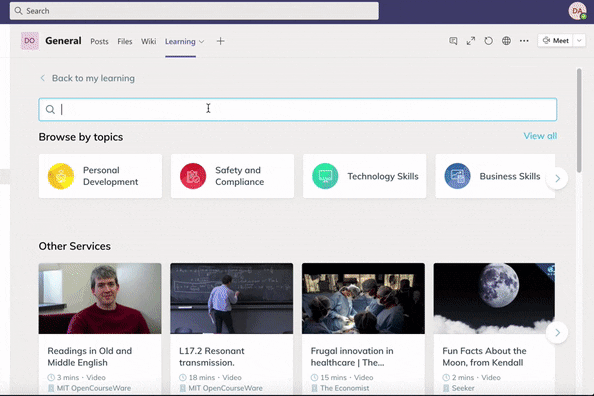Click 'Seeker' source label

click(x=463, y=388)
